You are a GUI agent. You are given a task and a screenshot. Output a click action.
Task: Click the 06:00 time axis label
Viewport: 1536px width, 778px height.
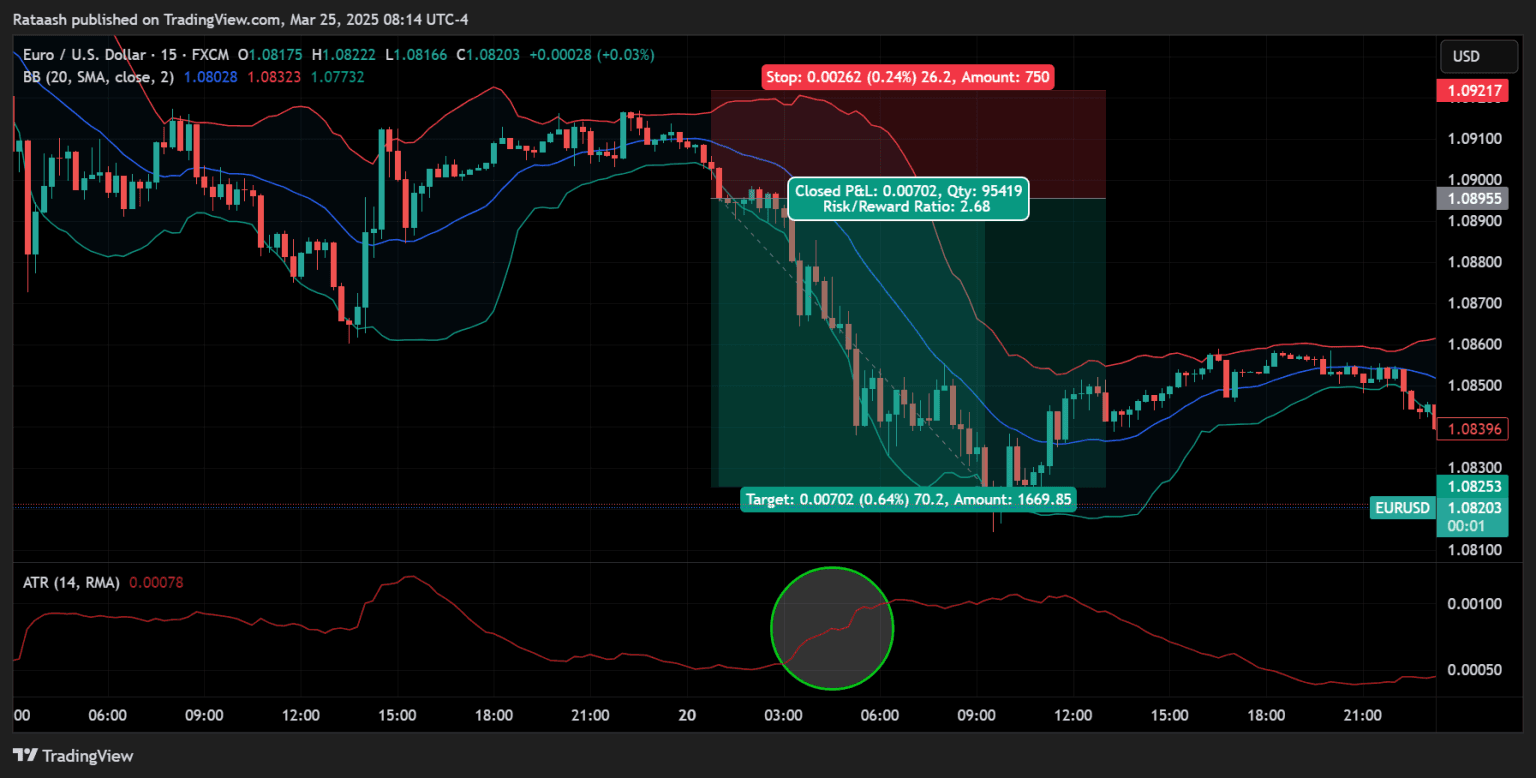108,715
